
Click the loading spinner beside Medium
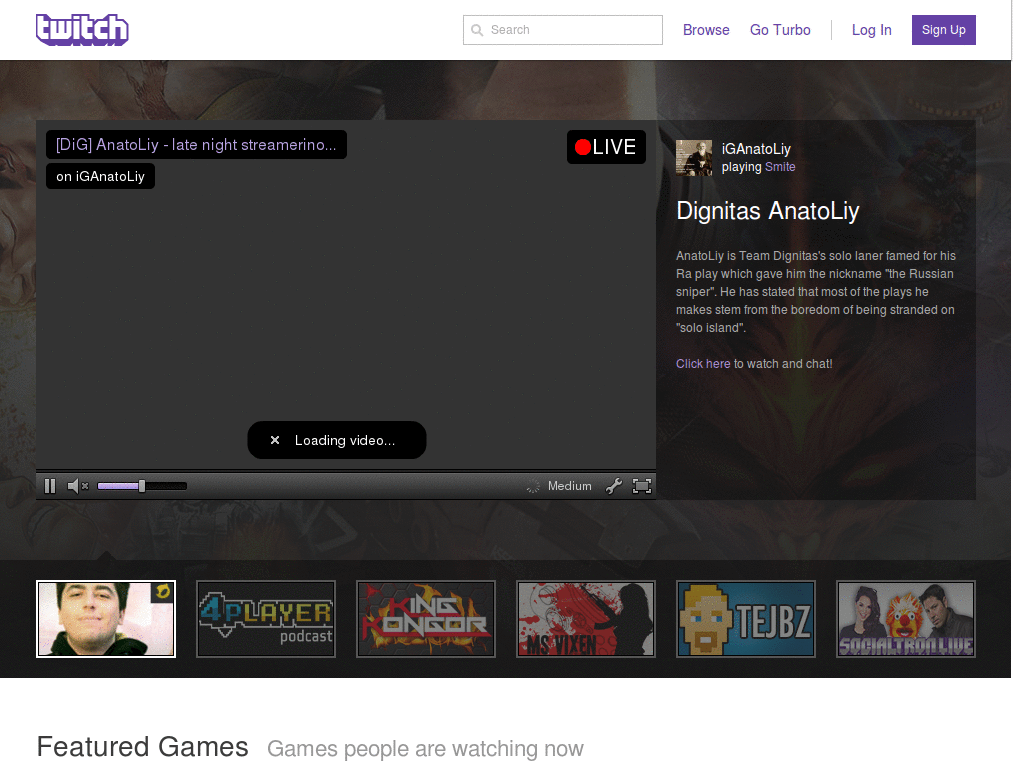point(533,486)
